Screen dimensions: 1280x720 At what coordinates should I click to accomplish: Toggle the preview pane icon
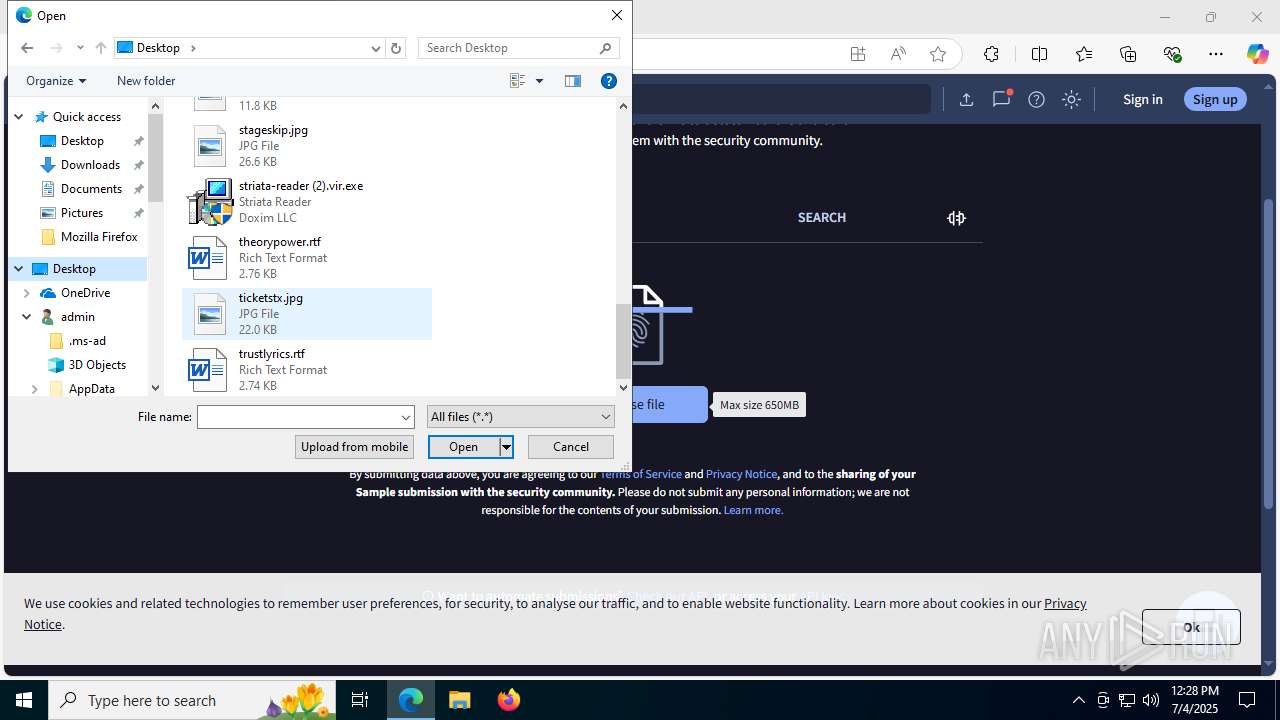[573, 81]
